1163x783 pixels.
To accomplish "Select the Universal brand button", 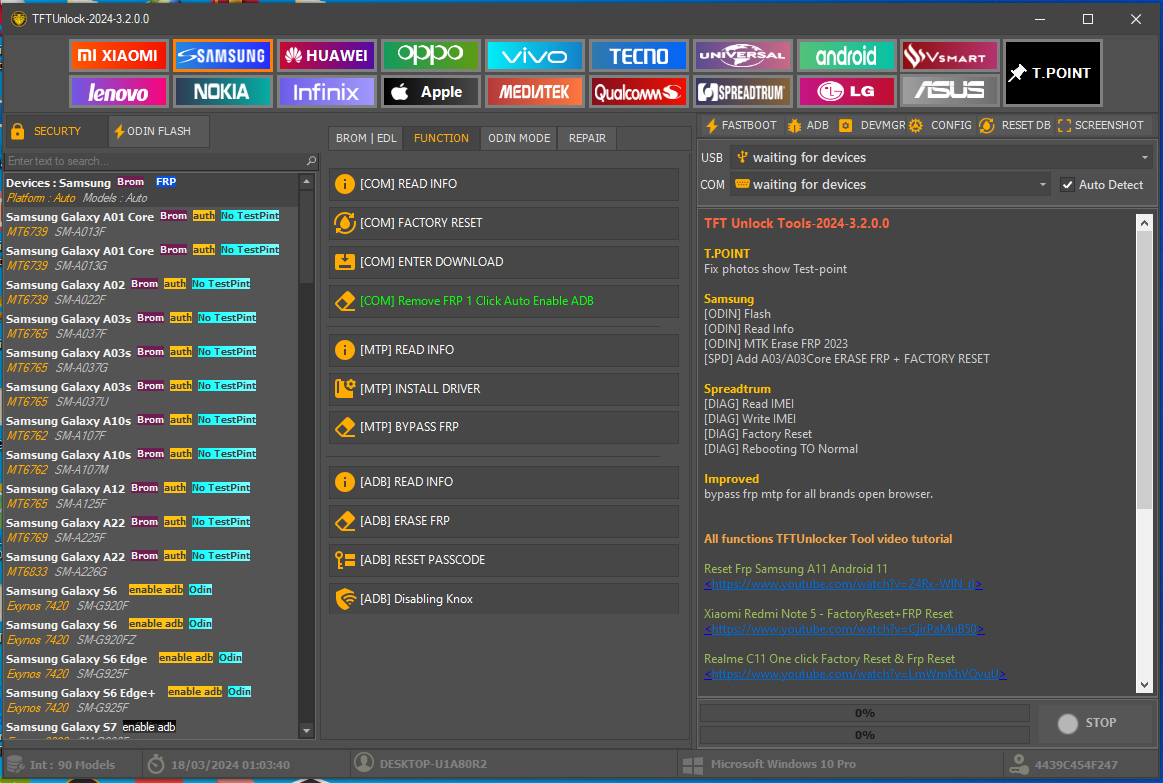I will [x=742, y=56].
